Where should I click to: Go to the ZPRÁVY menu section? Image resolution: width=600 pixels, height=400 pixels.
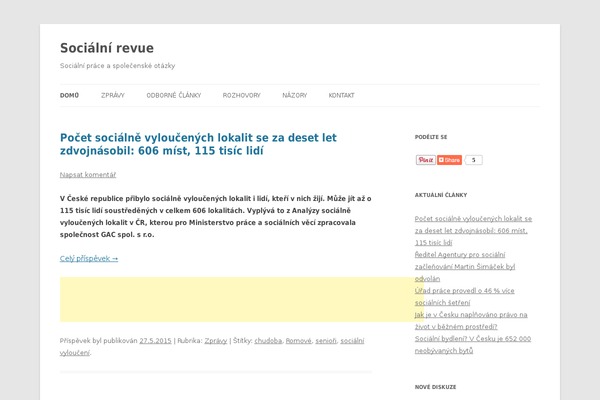pos(112,95)
